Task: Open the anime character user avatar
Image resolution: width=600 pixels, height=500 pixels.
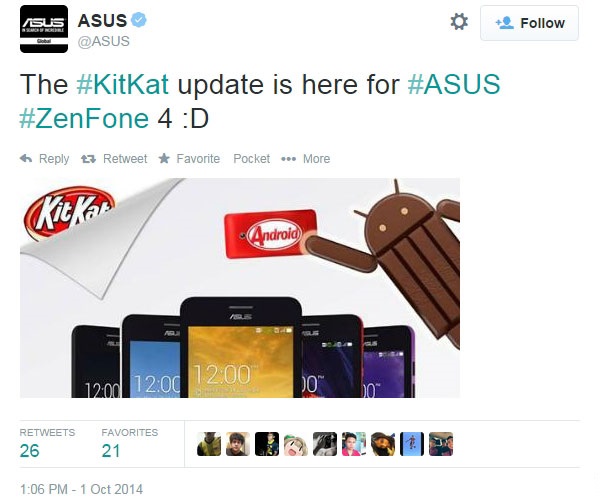Action: [296, 444]
